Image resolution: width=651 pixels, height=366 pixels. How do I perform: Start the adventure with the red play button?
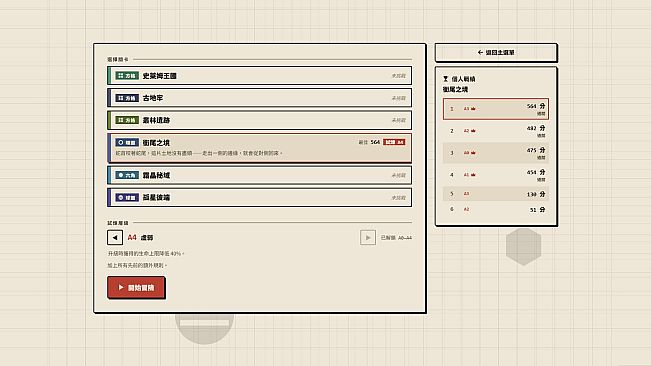tap(136, 287)
